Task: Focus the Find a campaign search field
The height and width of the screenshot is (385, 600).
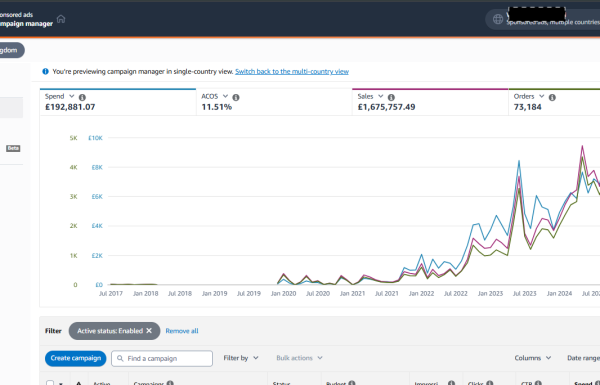Action: (x=162, y=359)
